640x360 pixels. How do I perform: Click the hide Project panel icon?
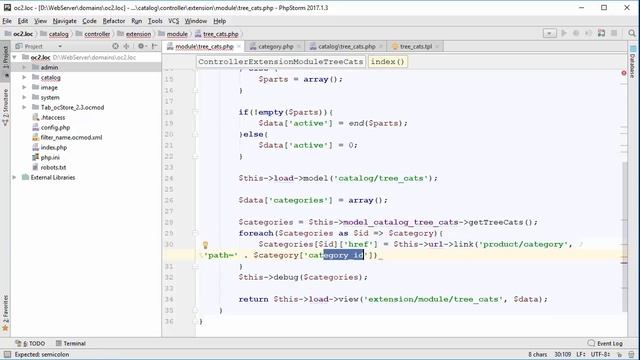[x=155, y=46]
